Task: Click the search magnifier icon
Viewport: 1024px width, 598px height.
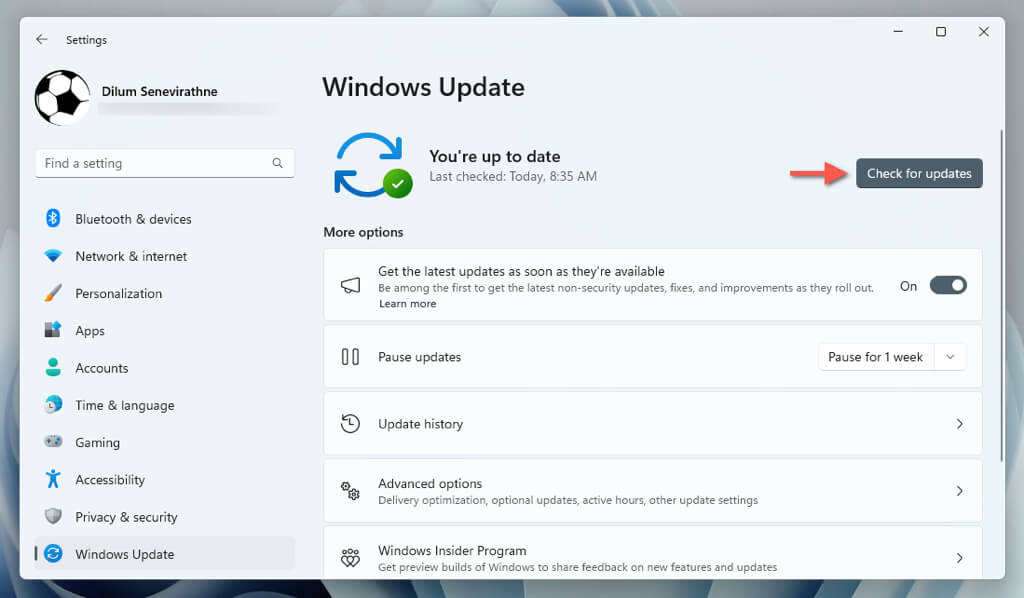Action: tap(278, 163)
